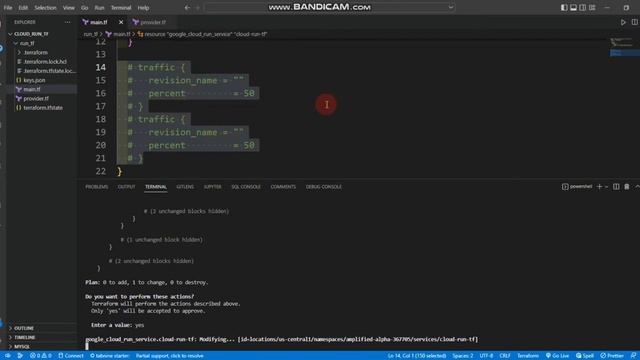Open Explorer more actions ellipsis
The image size is (640, 360).
68,22
